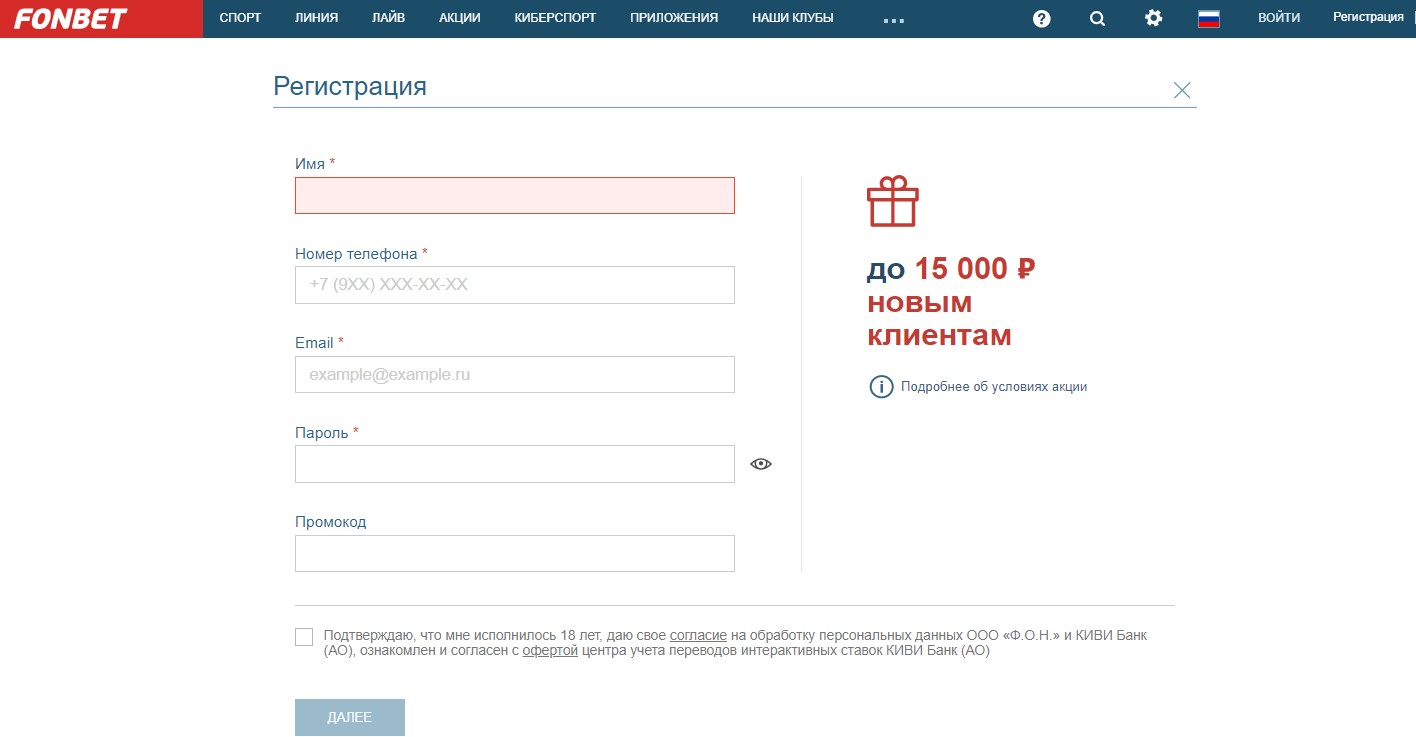
Task: Go to the Лайв section
Action: point(388,18)
